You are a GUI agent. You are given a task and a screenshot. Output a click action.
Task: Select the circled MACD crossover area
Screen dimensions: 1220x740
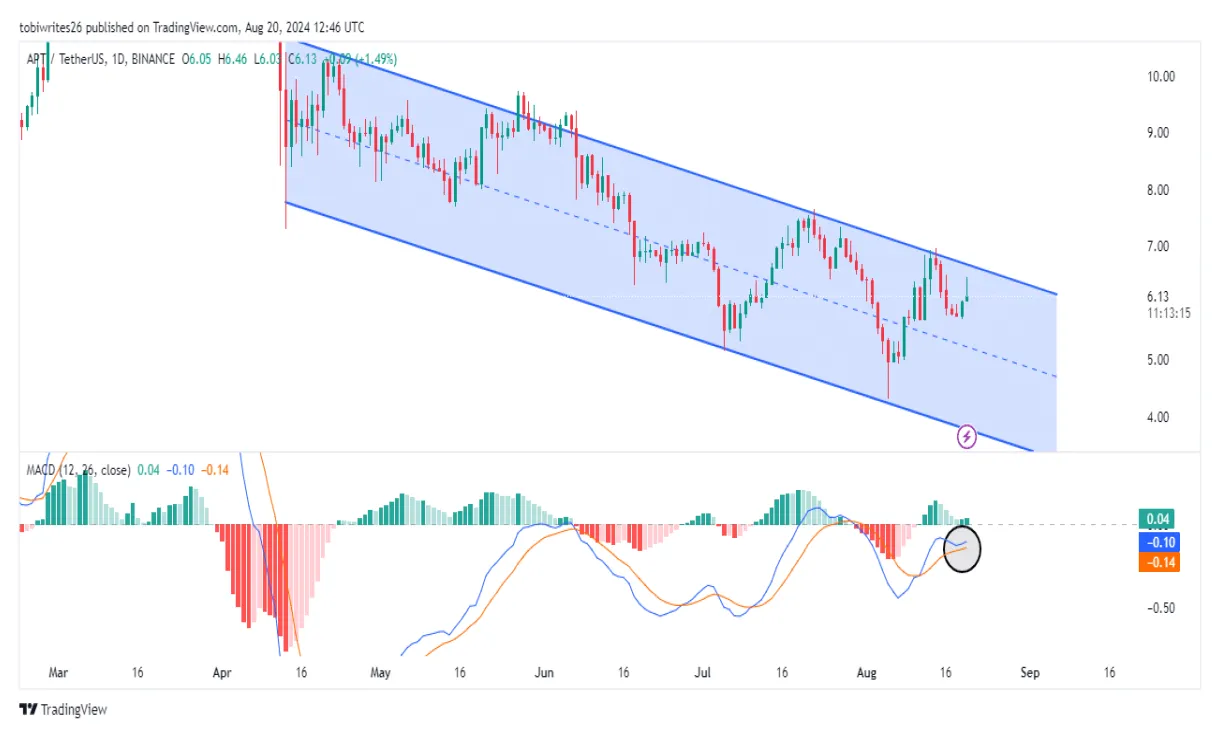(962, 550)
